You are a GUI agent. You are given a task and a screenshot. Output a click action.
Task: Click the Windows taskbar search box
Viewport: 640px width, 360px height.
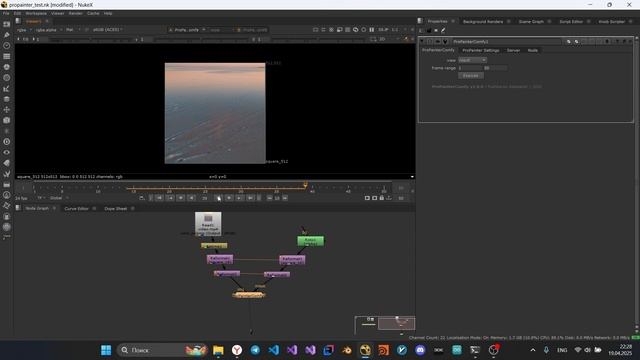point(162,350)
